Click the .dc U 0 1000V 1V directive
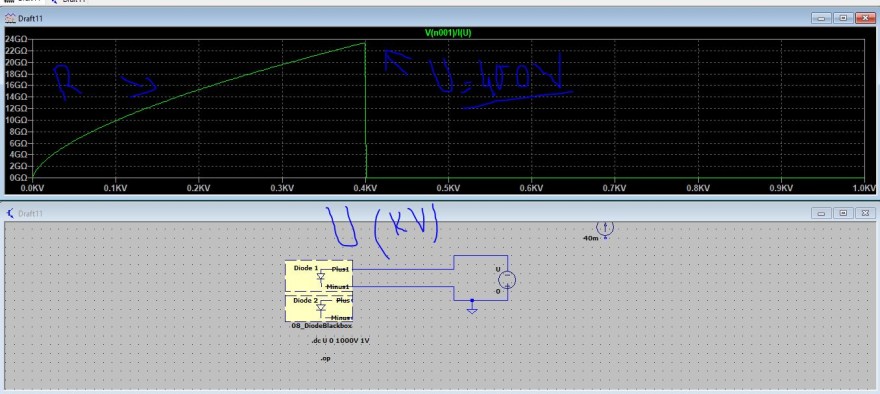 (x=340, y=341)
